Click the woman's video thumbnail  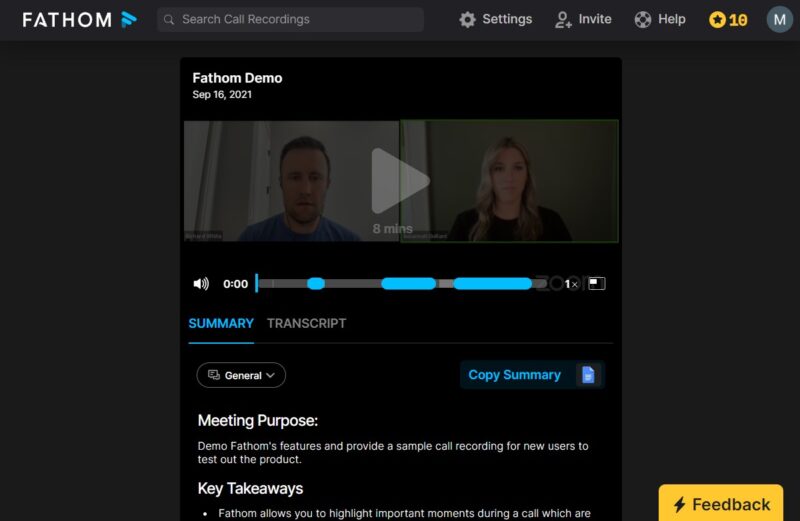(509, 181)
